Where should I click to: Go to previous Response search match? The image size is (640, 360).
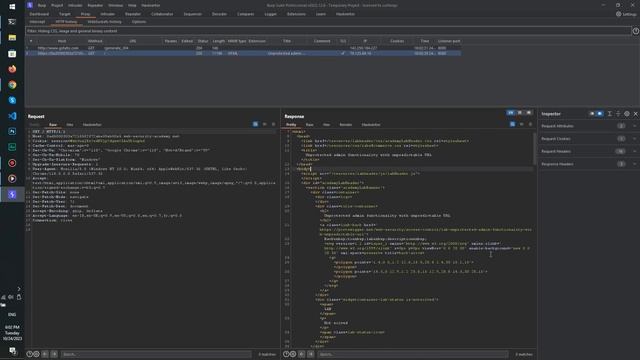pyautogui.click(x=302, y=354)
